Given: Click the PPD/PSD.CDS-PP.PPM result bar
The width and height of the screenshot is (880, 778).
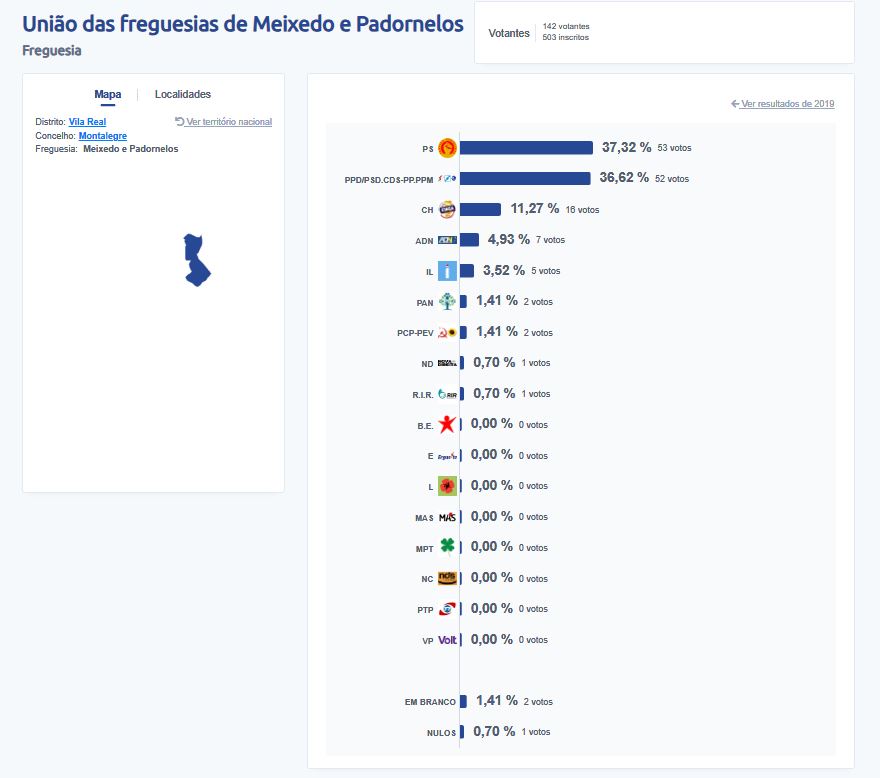Looking at the screenshot, I should pos(525,179).
